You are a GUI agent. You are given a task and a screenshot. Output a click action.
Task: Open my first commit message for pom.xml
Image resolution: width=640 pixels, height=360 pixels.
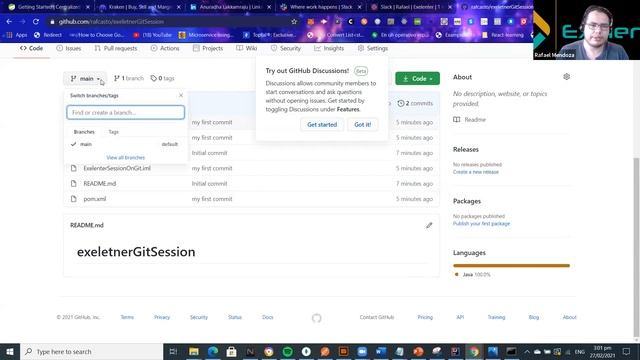tap(212, 199)
